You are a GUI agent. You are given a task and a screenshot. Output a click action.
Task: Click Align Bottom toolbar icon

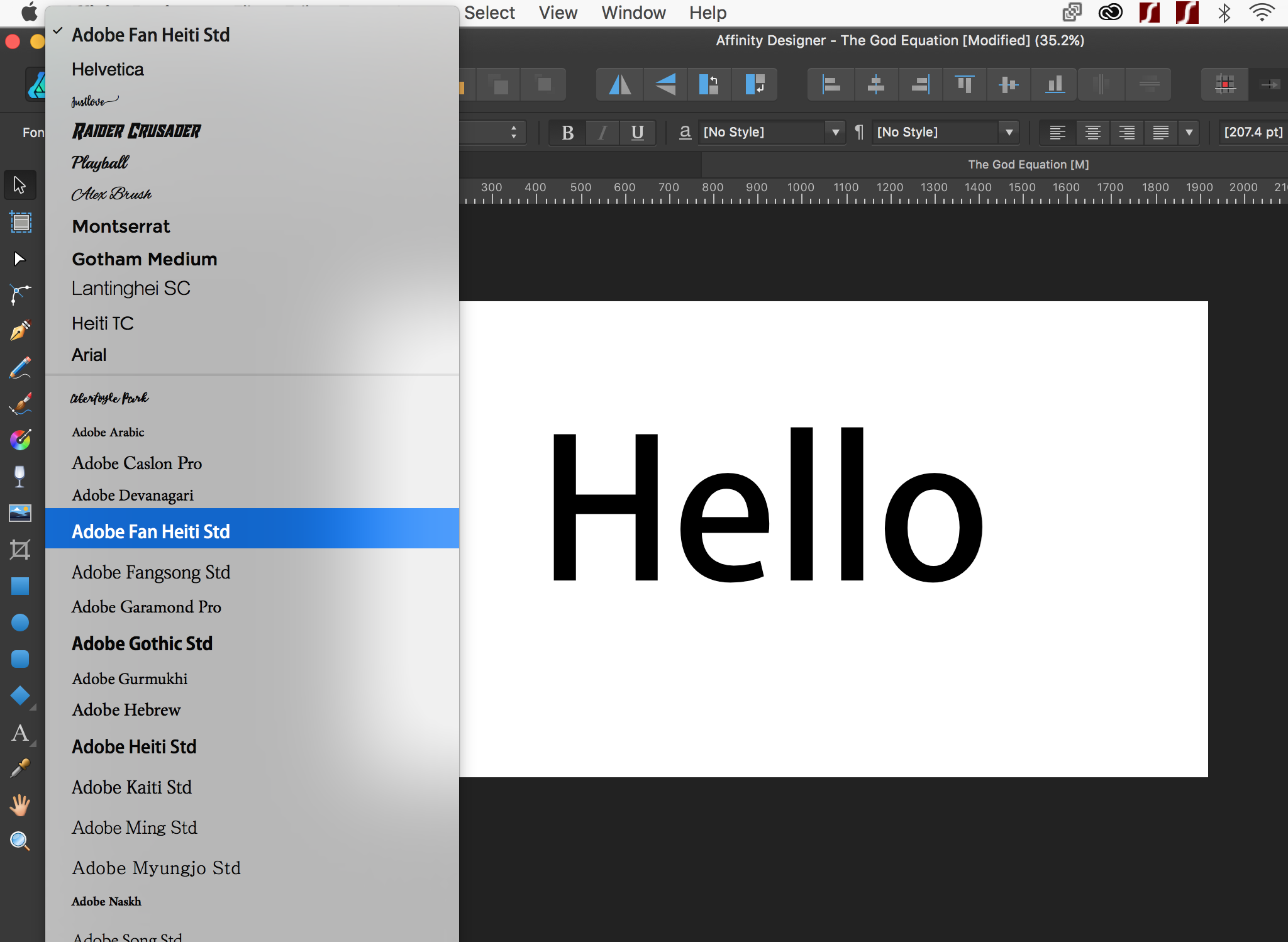pos(1055,84)
